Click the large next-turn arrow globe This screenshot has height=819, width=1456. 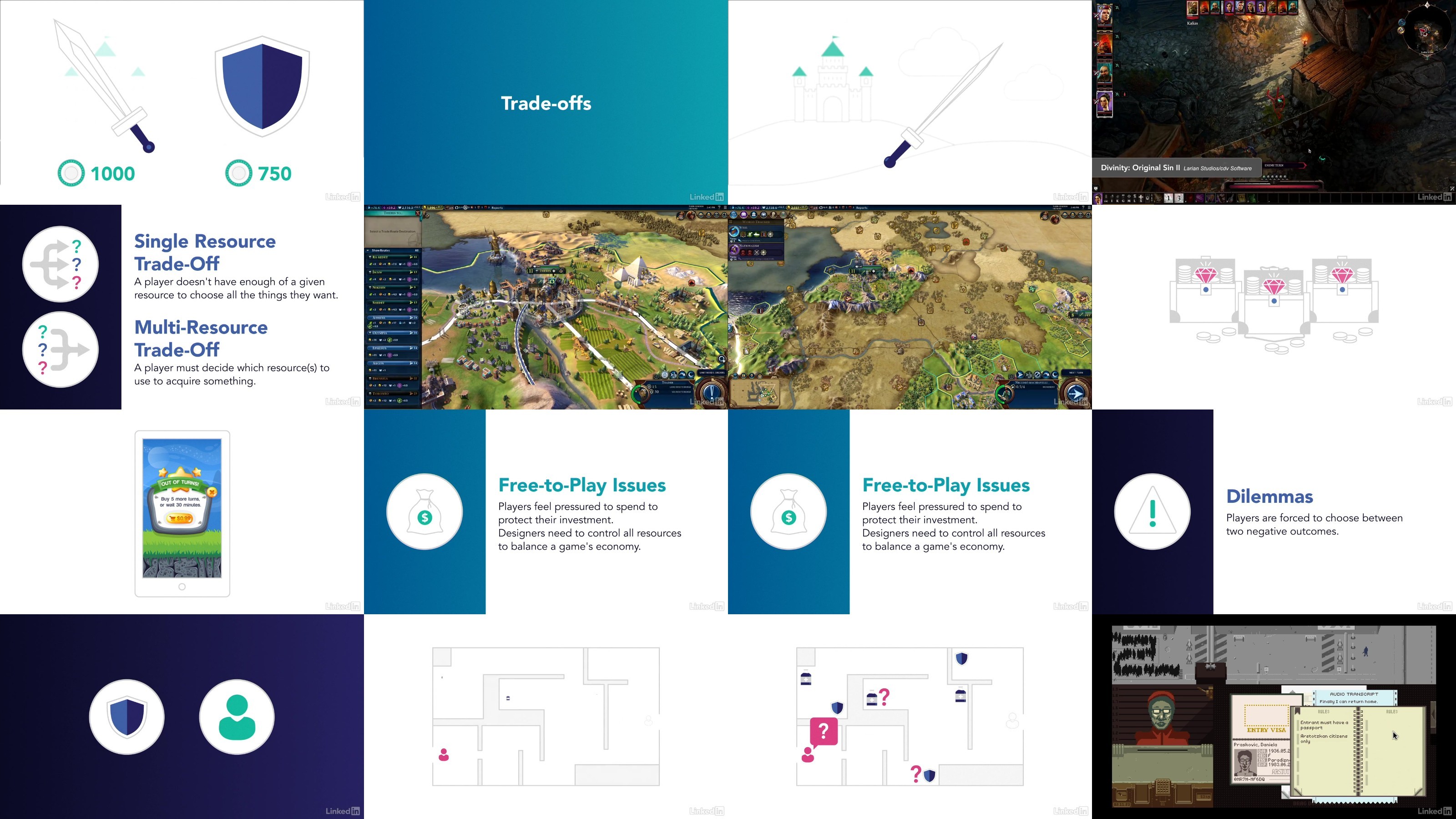(1076, 394)
